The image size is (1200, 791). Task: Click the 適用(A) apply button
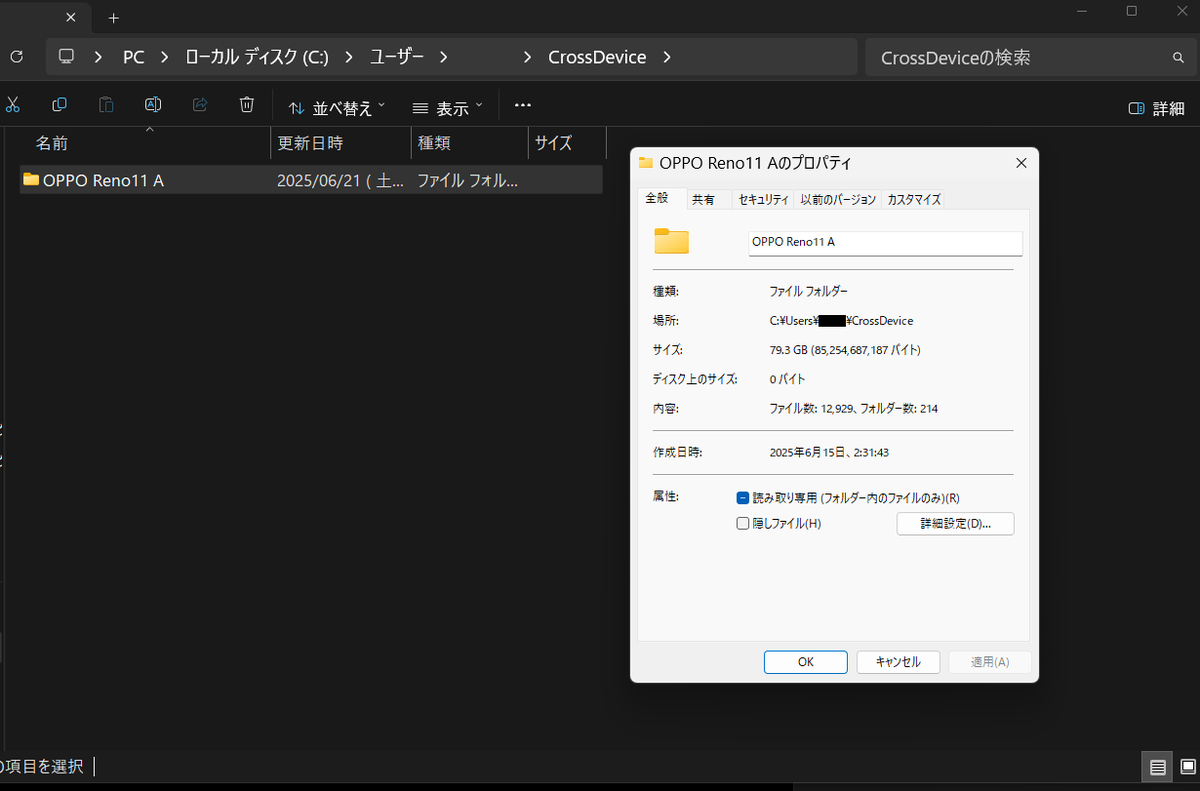click(989, 662)
